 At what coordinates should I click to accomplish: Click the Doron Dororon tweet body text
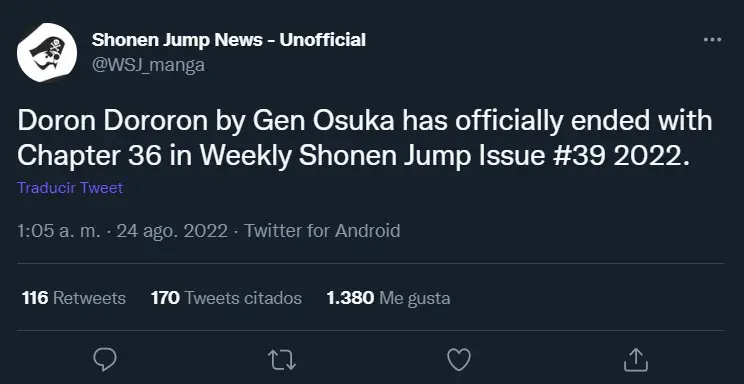pos(364,139)
